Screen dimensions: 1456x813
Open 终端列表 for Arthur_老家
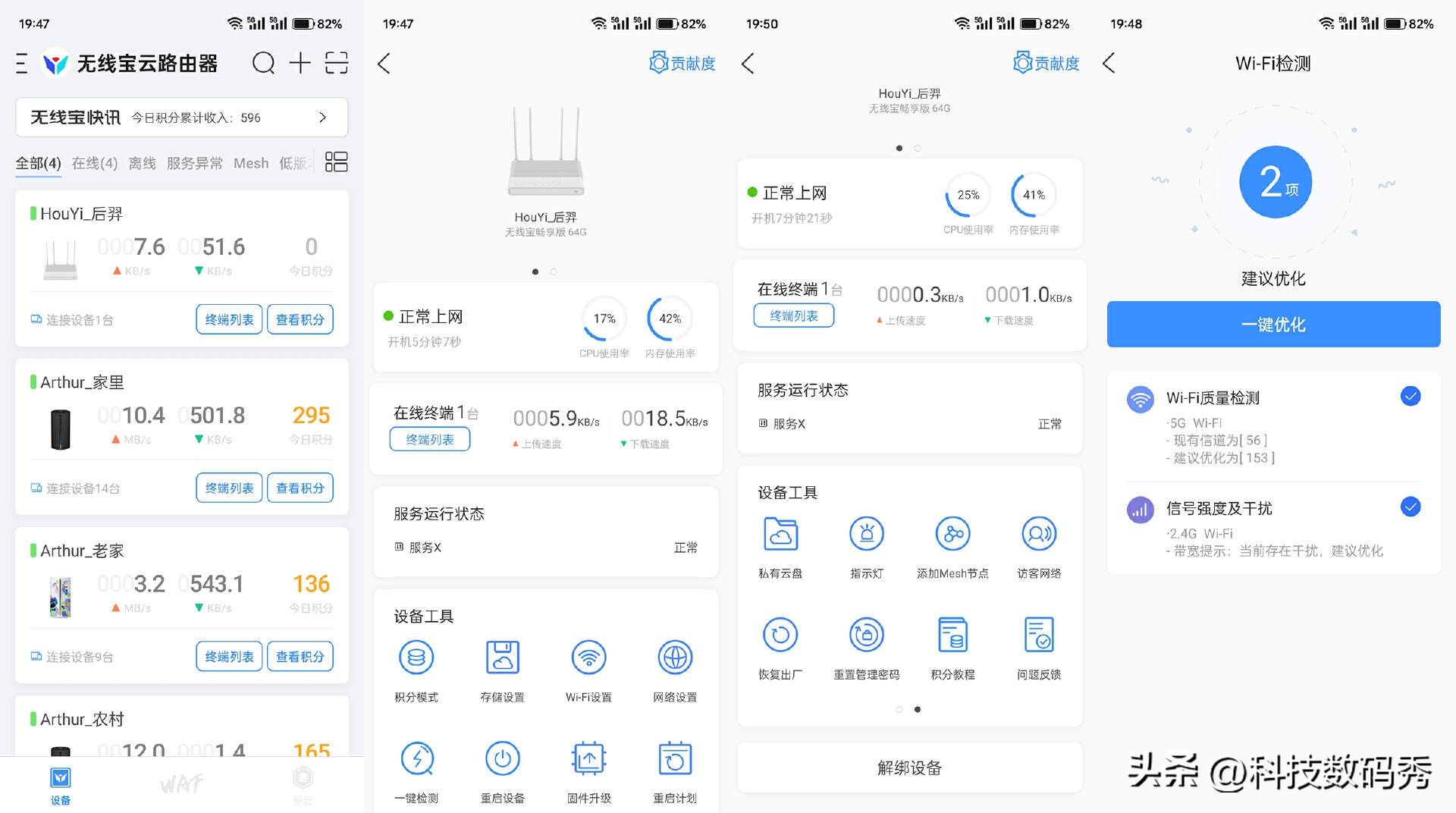click(229, 656)
